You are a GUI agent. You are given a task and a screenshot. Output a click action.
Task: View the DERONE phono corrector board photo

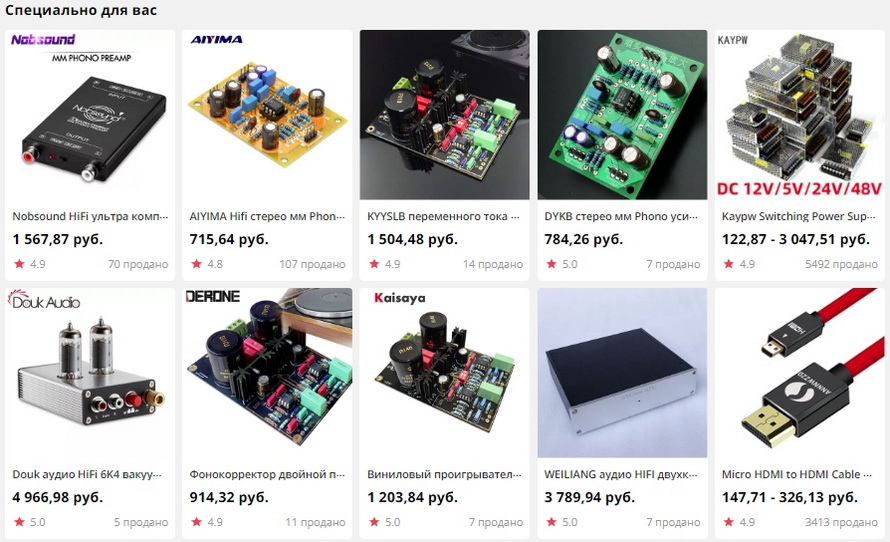pos(267,373)
